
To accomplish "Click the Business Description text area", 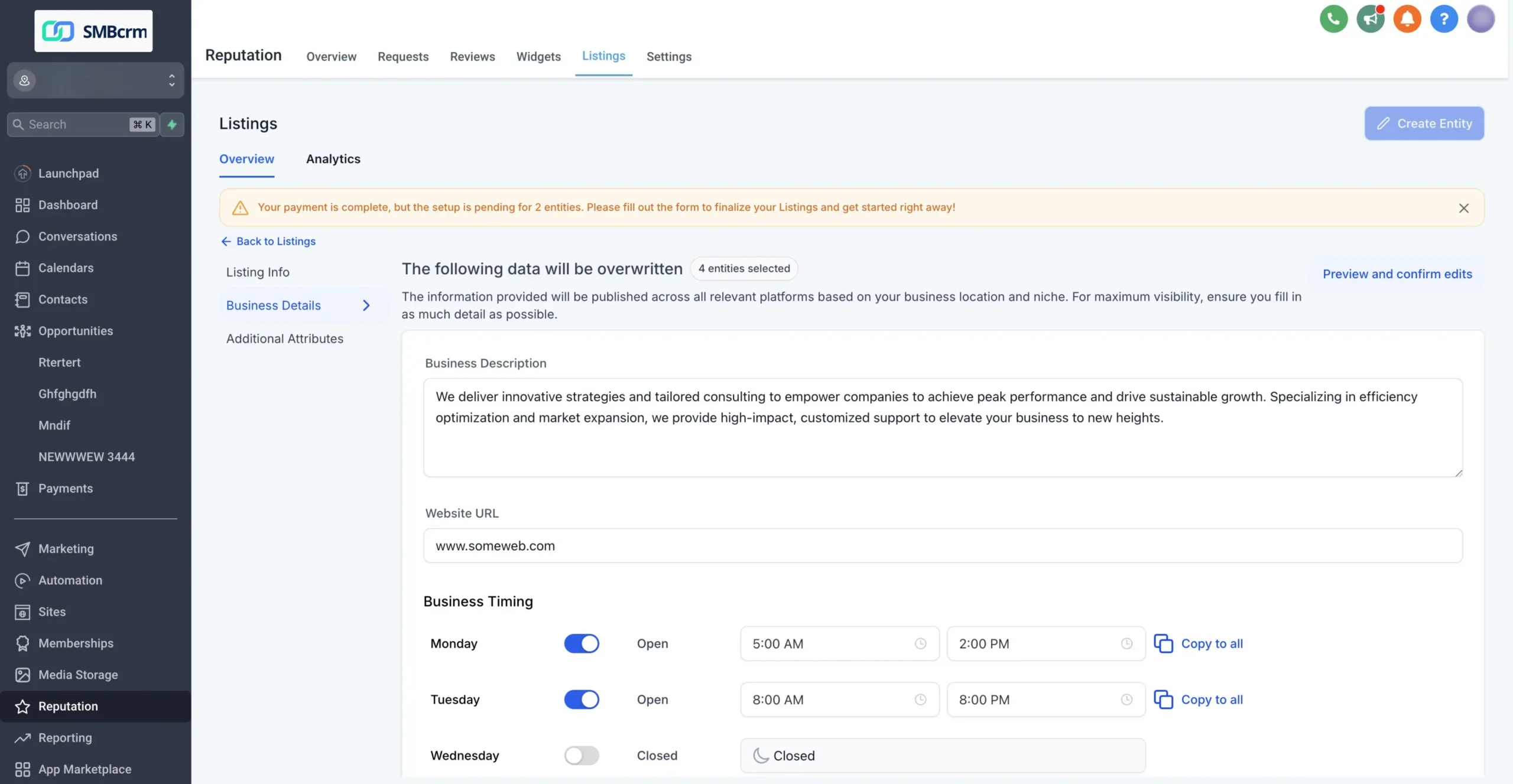I will click(943, 428).
